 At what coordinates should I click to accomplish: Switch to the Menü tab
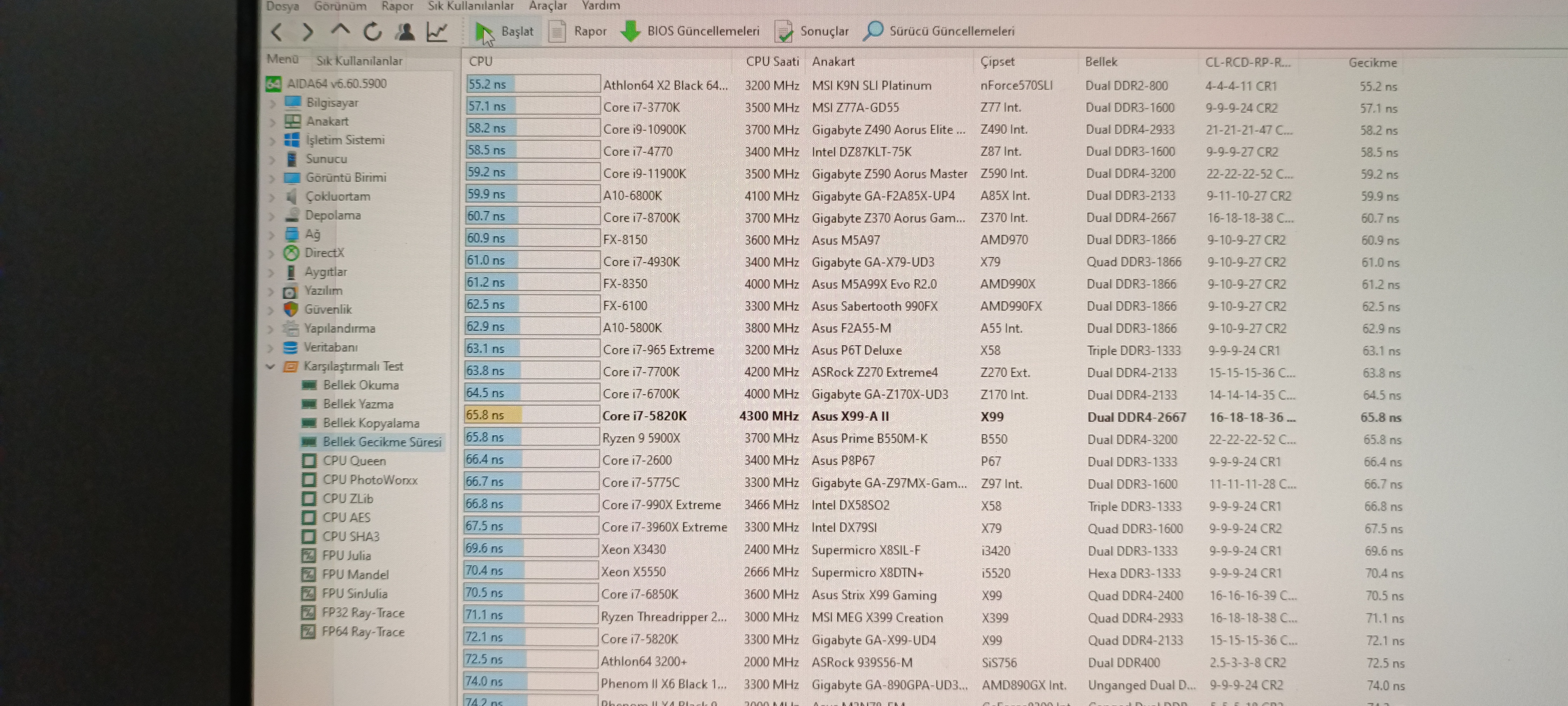(282, 59)
